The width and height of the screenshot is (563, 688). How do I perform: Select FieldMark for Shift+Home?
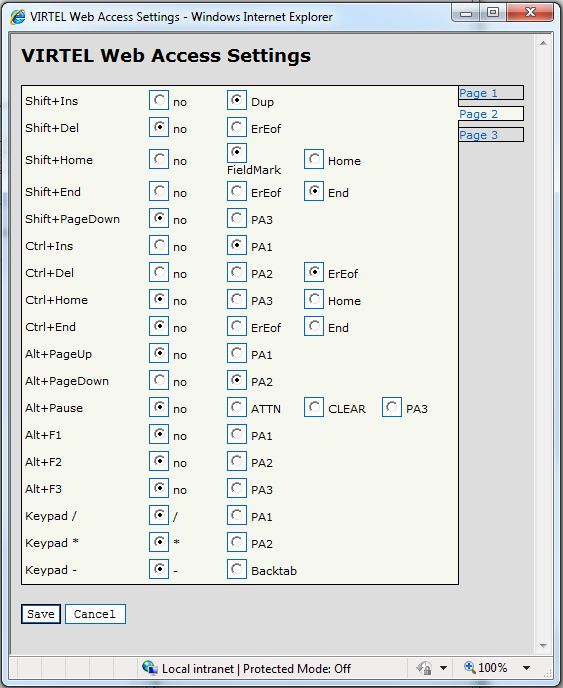tap(237, 153)
